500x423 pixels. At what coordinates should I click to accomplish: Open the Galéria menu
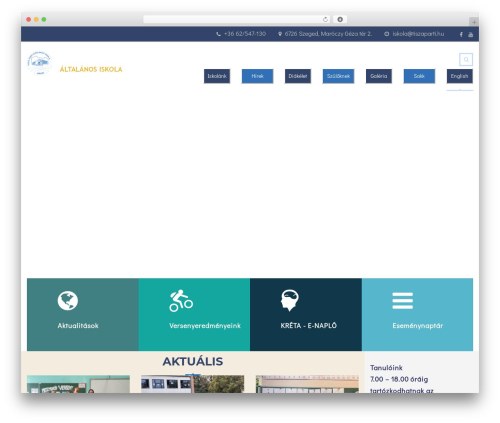(379, 76)
